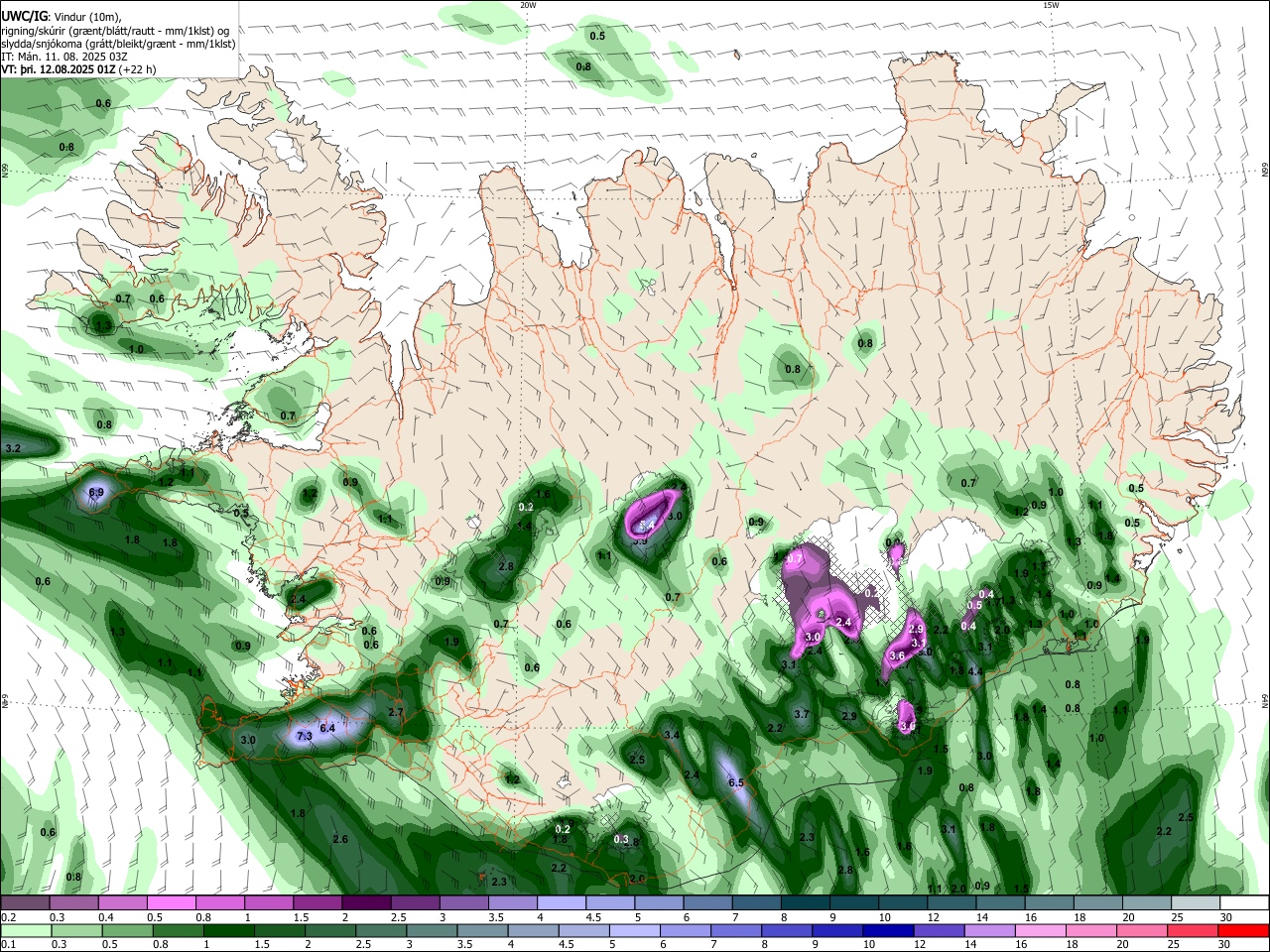
Task: Click the "4.4" precipitation value on the map
Action: (x=975, y=671)
